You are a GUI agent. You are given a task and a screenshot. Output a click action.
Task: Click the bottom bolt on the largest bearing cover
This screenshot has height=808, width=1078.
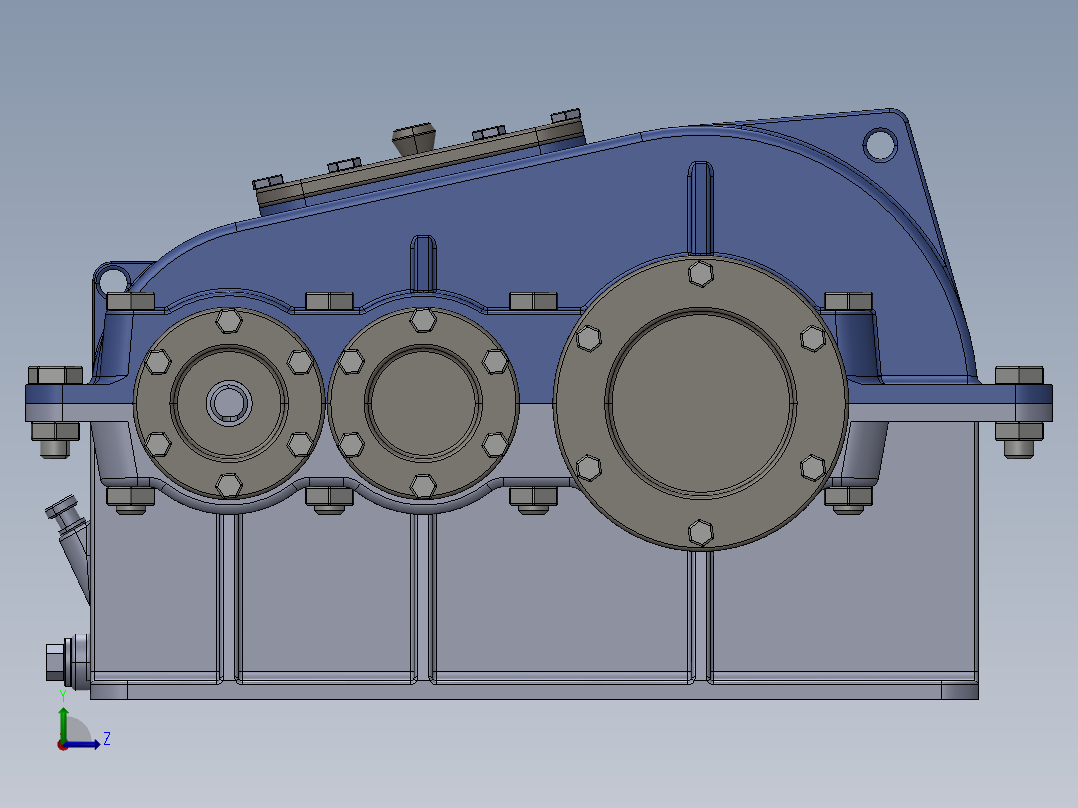pyautogui.click(x=701, y=532)
